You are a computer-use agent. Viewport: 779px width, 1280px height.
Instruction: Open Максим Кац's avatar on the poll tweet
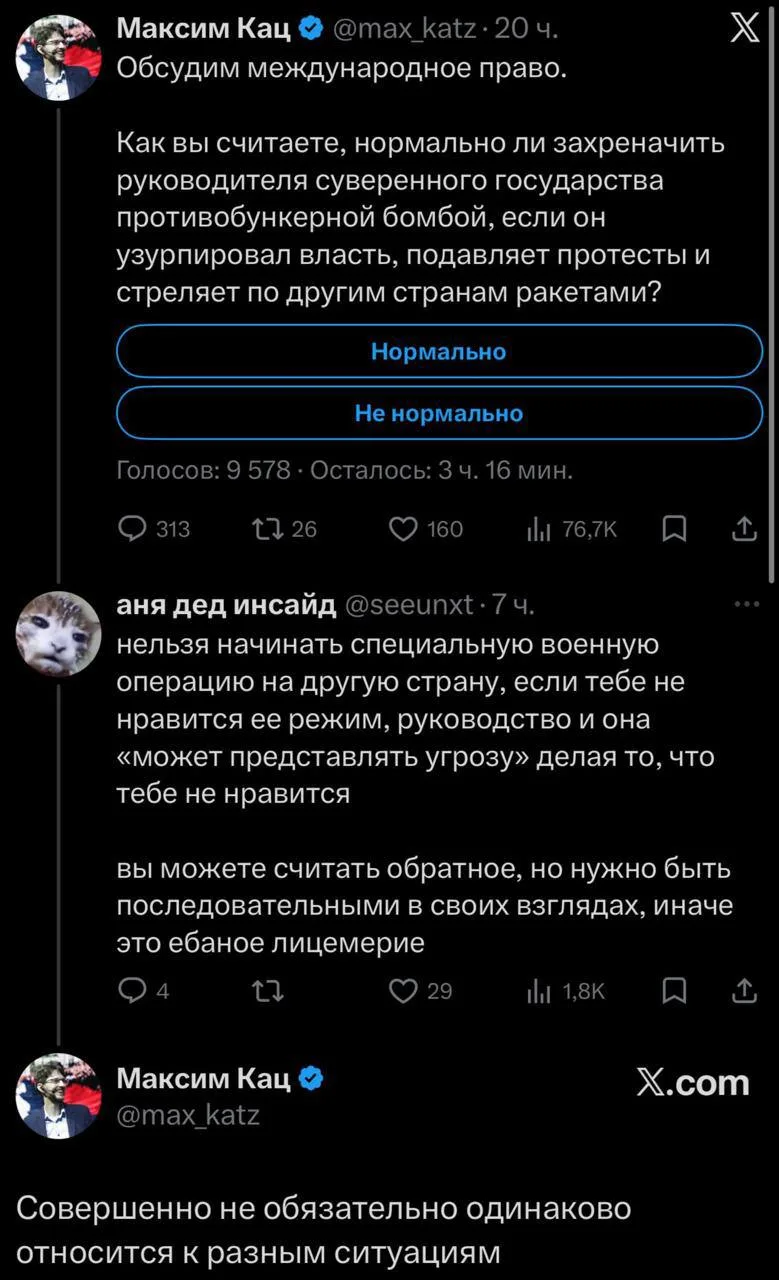58,58
